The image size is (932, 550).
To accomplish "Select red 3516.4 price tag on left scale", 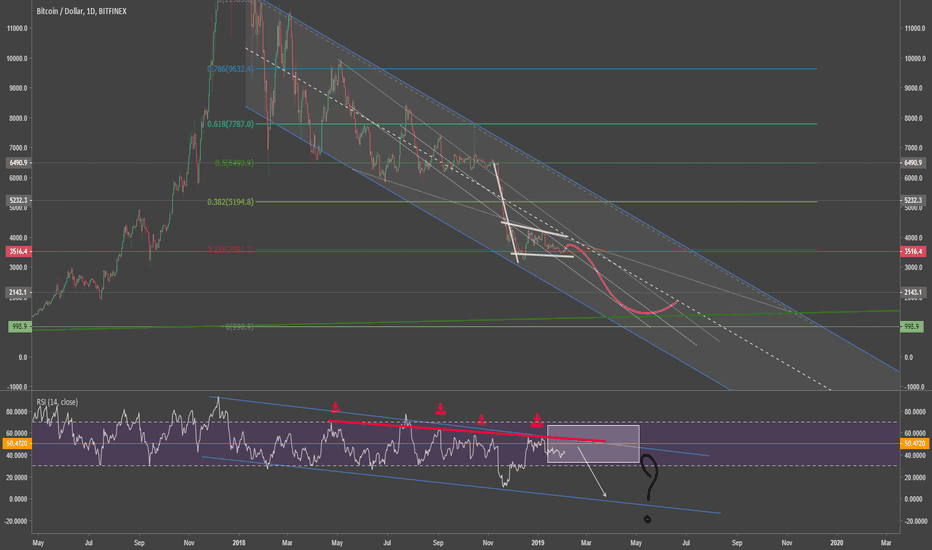I will 18,252.
